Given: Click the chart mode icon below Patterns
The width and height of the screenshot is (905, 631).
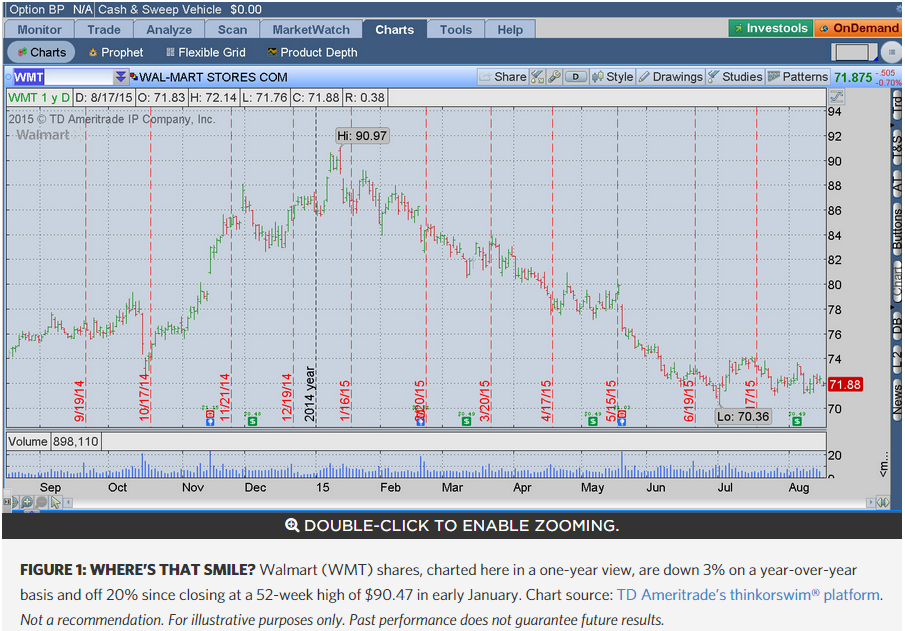Looking at the screenshot, I should (x=836, y=98).
